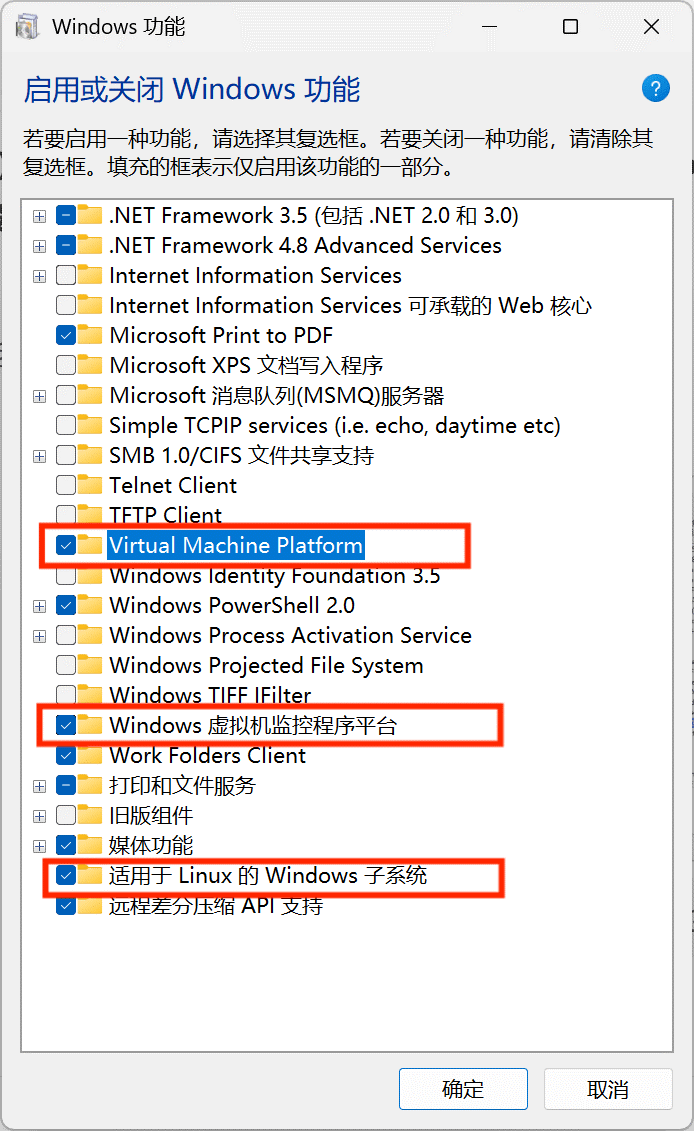This screenshot has width=694, height=1131.
Task: Click folder icon beside Microsoft Print to PDF
Action: (x=90, y=335)
